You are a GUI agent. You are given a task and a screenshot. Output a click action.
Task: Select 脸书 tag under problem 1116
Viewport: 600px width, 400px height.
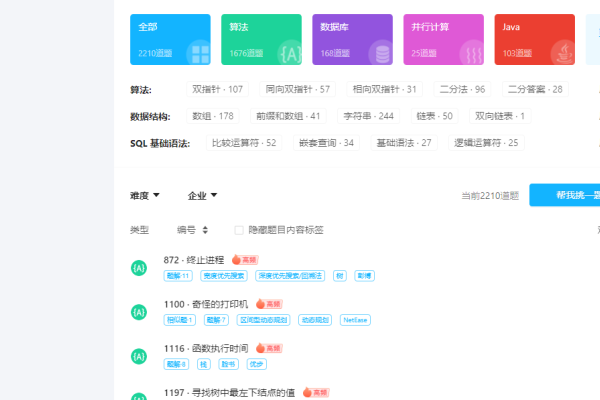tap(228, 364)
